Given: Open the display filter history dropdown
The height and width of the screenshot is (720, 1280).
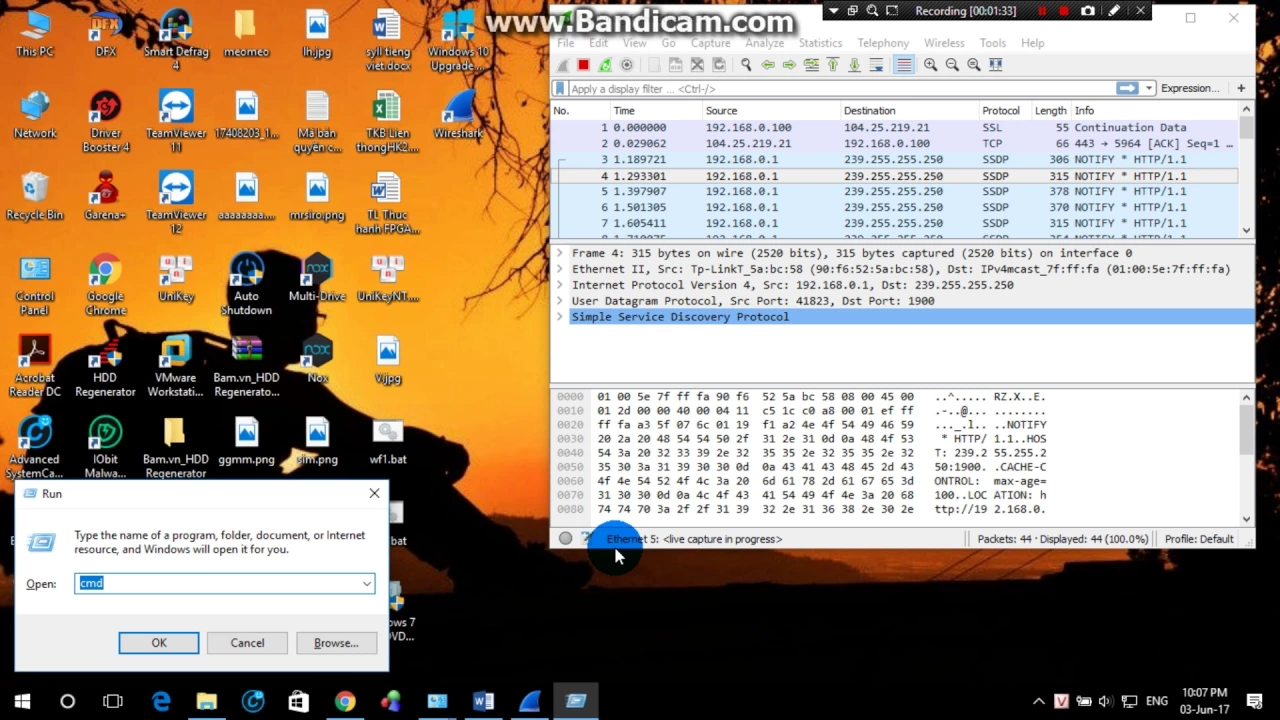Looking at the screenshot, I should (x=1149, y=88).
